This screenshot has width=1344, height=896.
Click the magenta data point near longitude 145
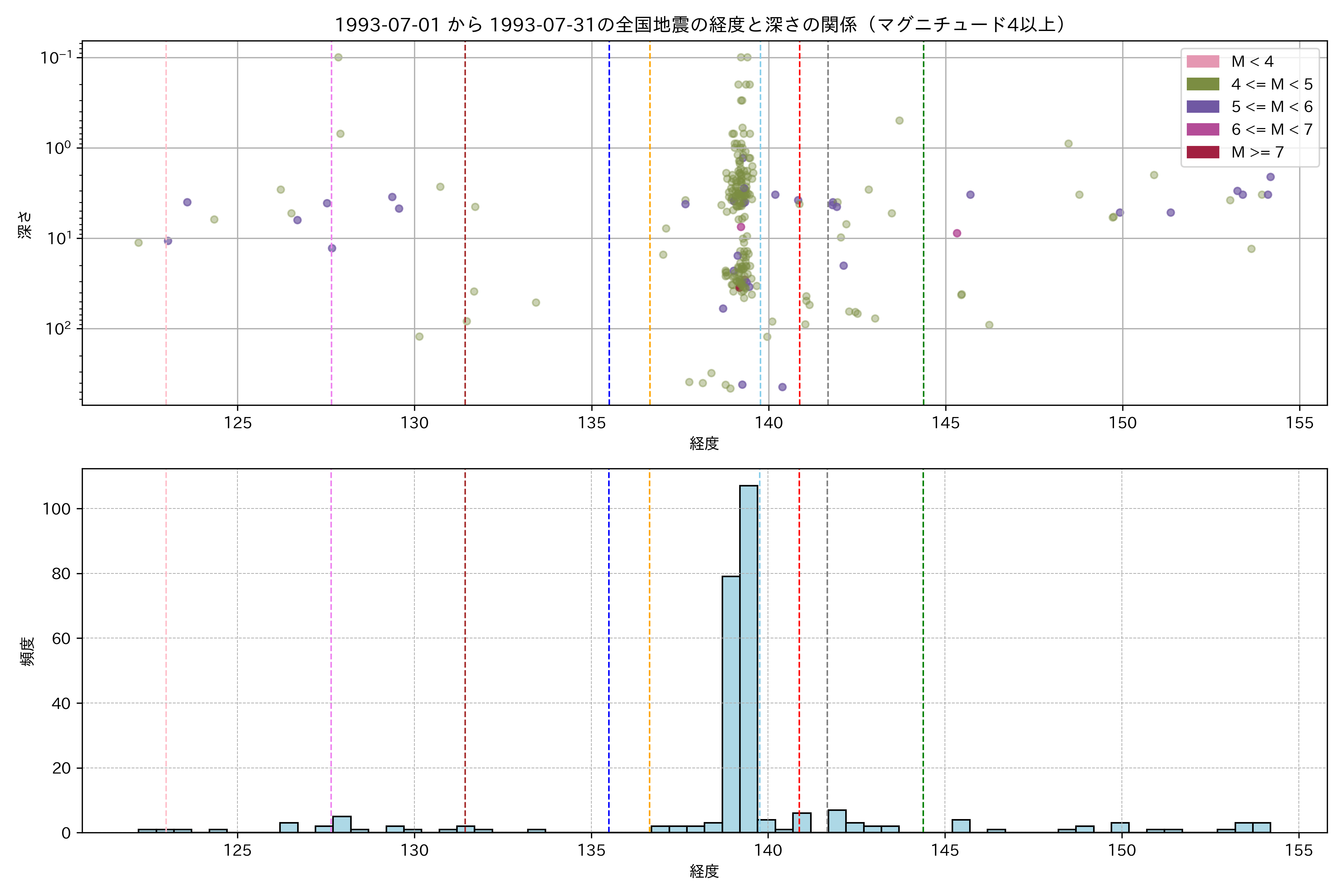point(956,233)
